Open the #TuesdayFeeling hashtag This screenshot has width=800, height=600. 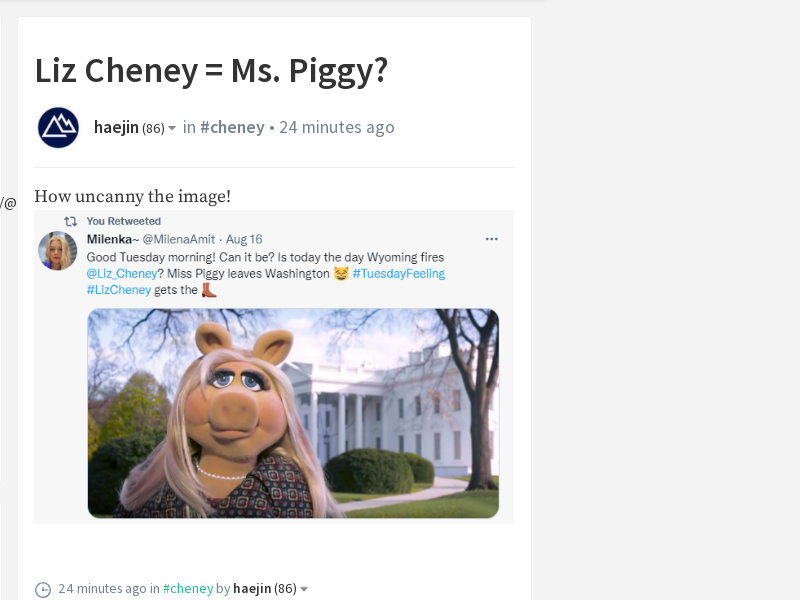pos(398,273)
